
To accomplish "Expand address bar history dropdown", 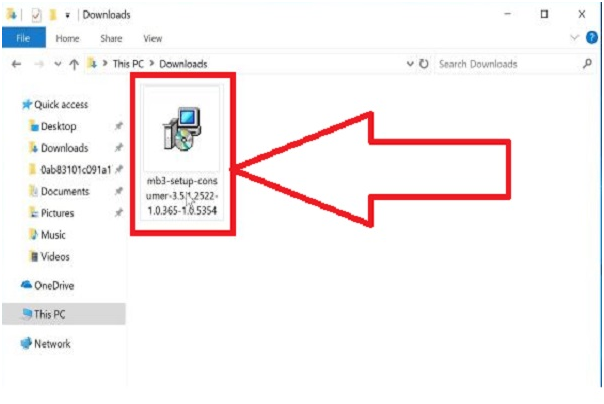I will coord(410,64).
